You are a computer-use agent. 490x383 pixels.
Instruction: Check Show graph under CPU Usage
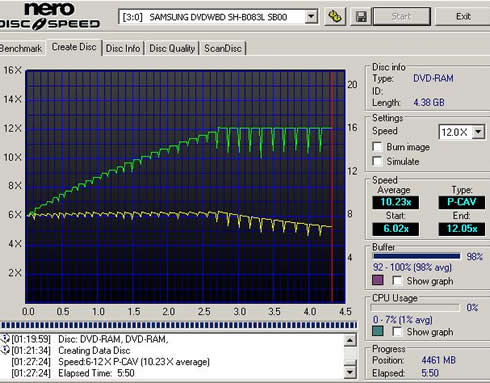click(397, 332)
